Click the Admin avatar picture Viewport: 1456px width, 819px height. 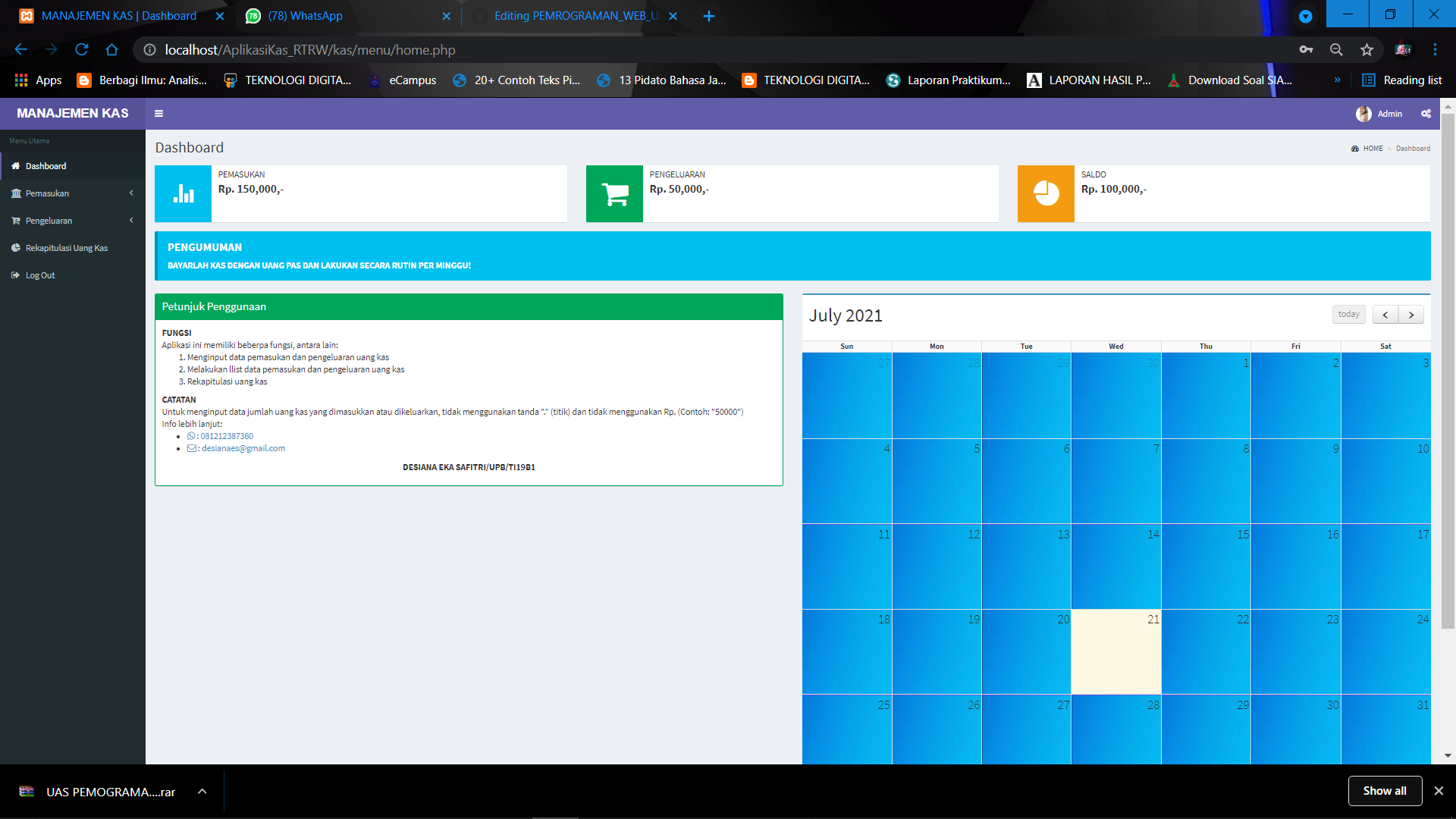1363,114
